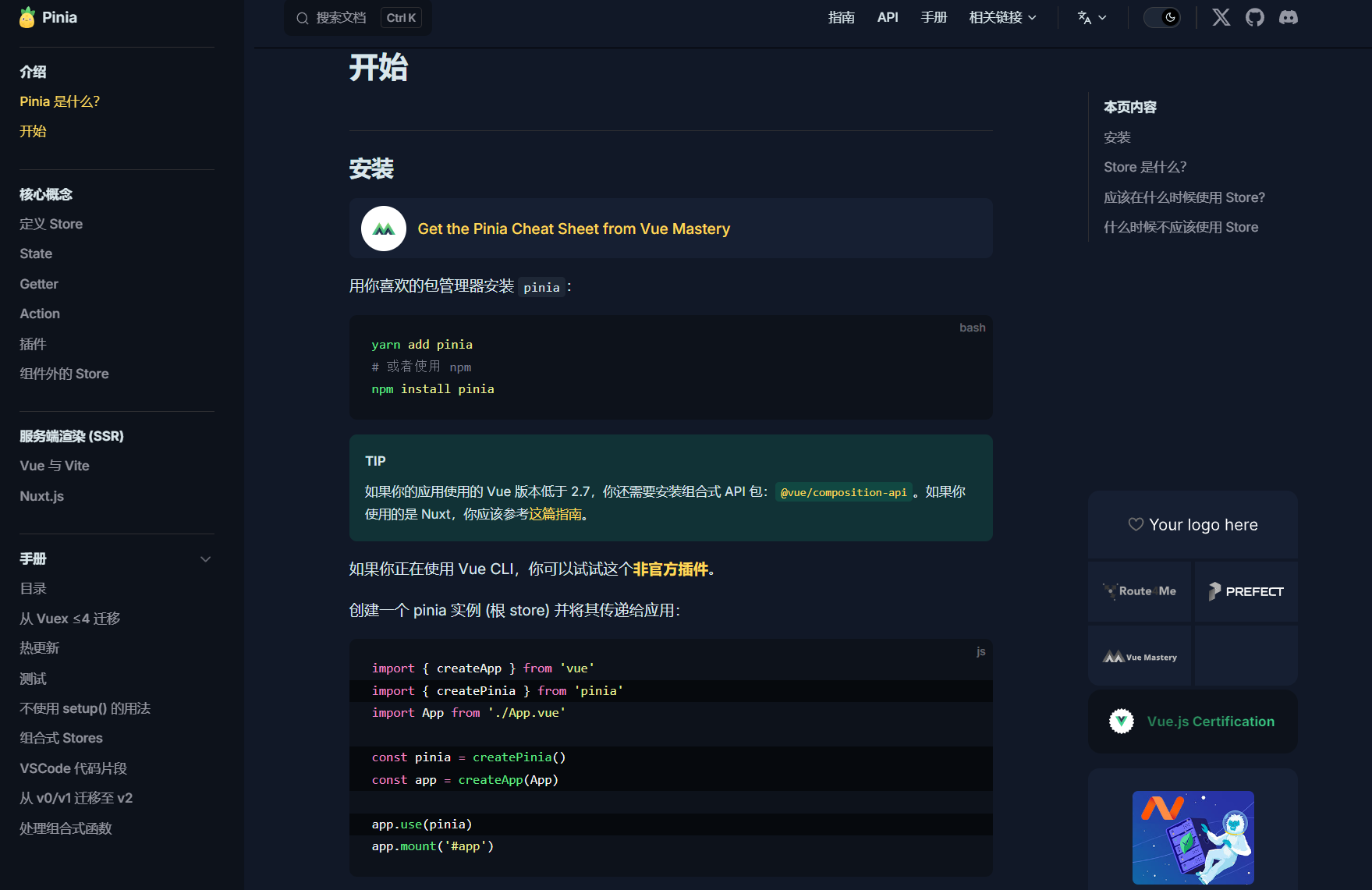
Task: Open sidebar item 组合式 Stores
Action: 61,738
